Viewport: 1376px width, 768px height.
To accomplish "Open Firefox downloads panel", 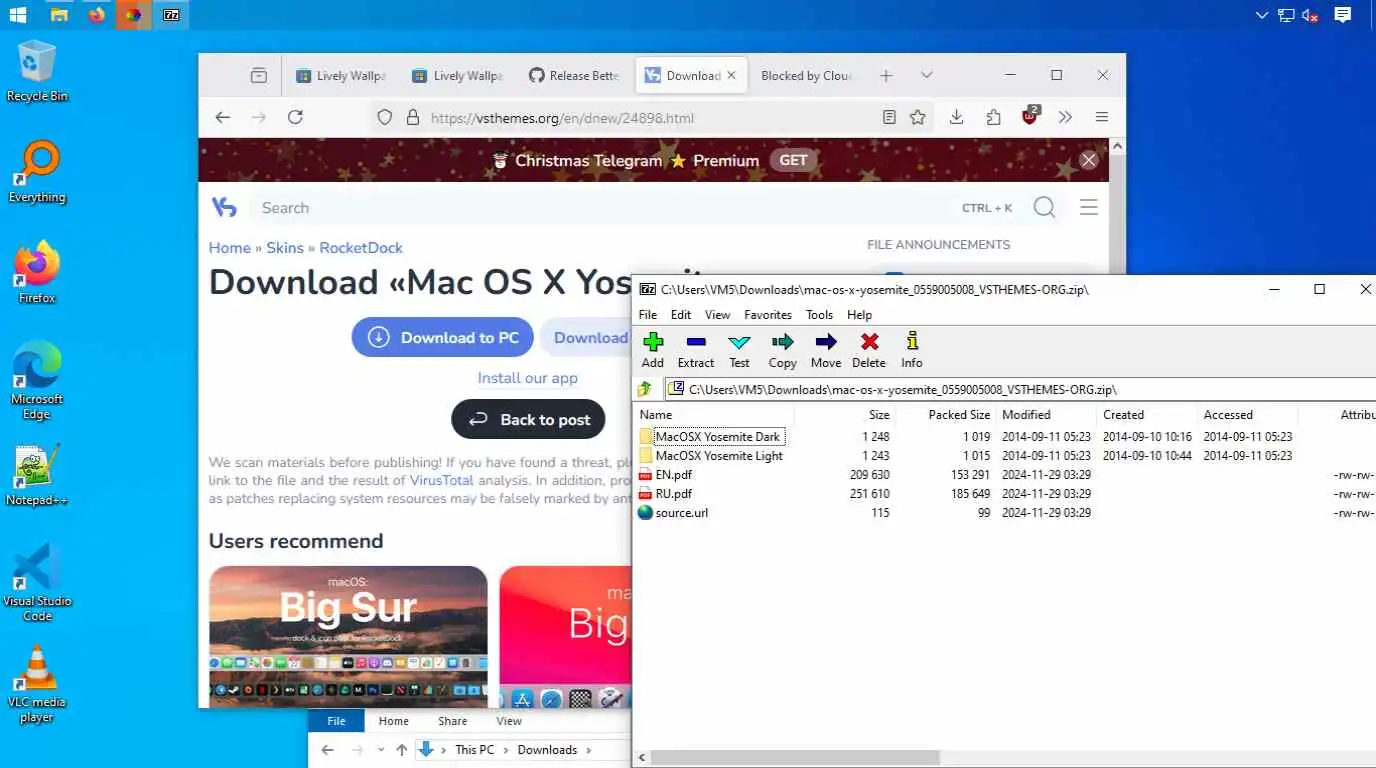I will (956, 117).
